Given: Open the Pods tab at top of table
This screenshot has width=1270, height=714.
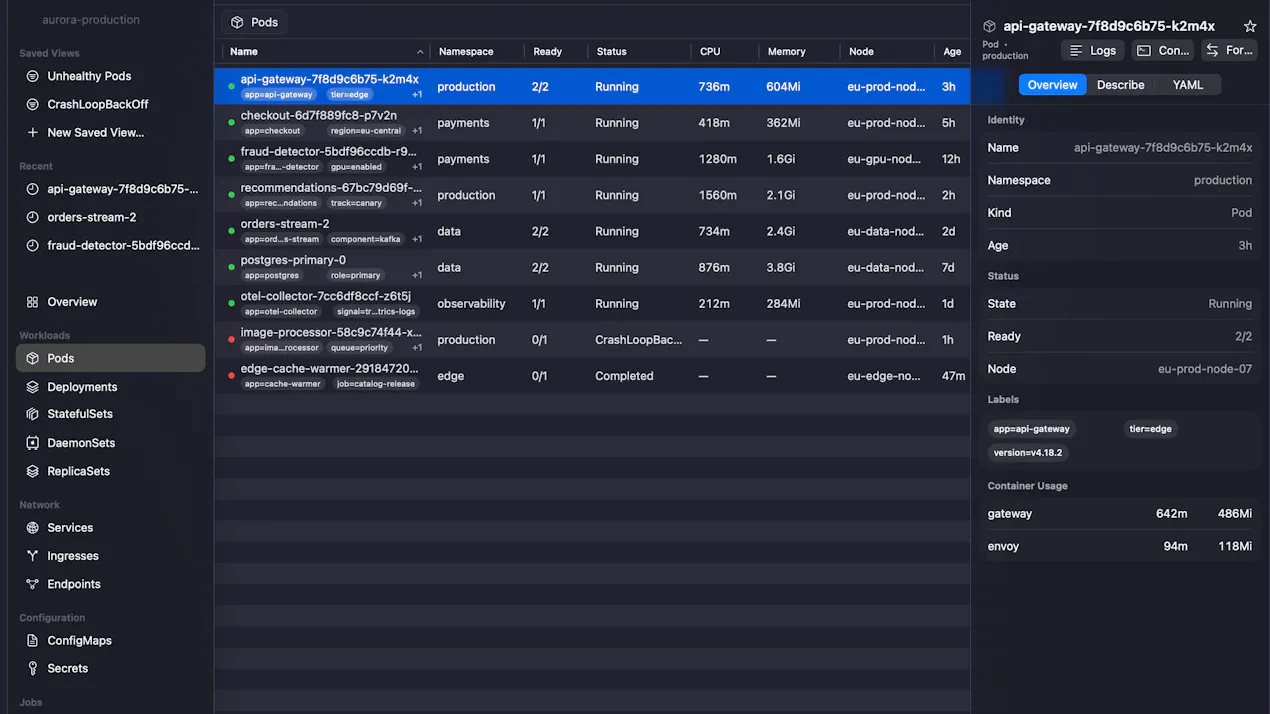Looking at the screenshot, I should (x=254, y=22).
